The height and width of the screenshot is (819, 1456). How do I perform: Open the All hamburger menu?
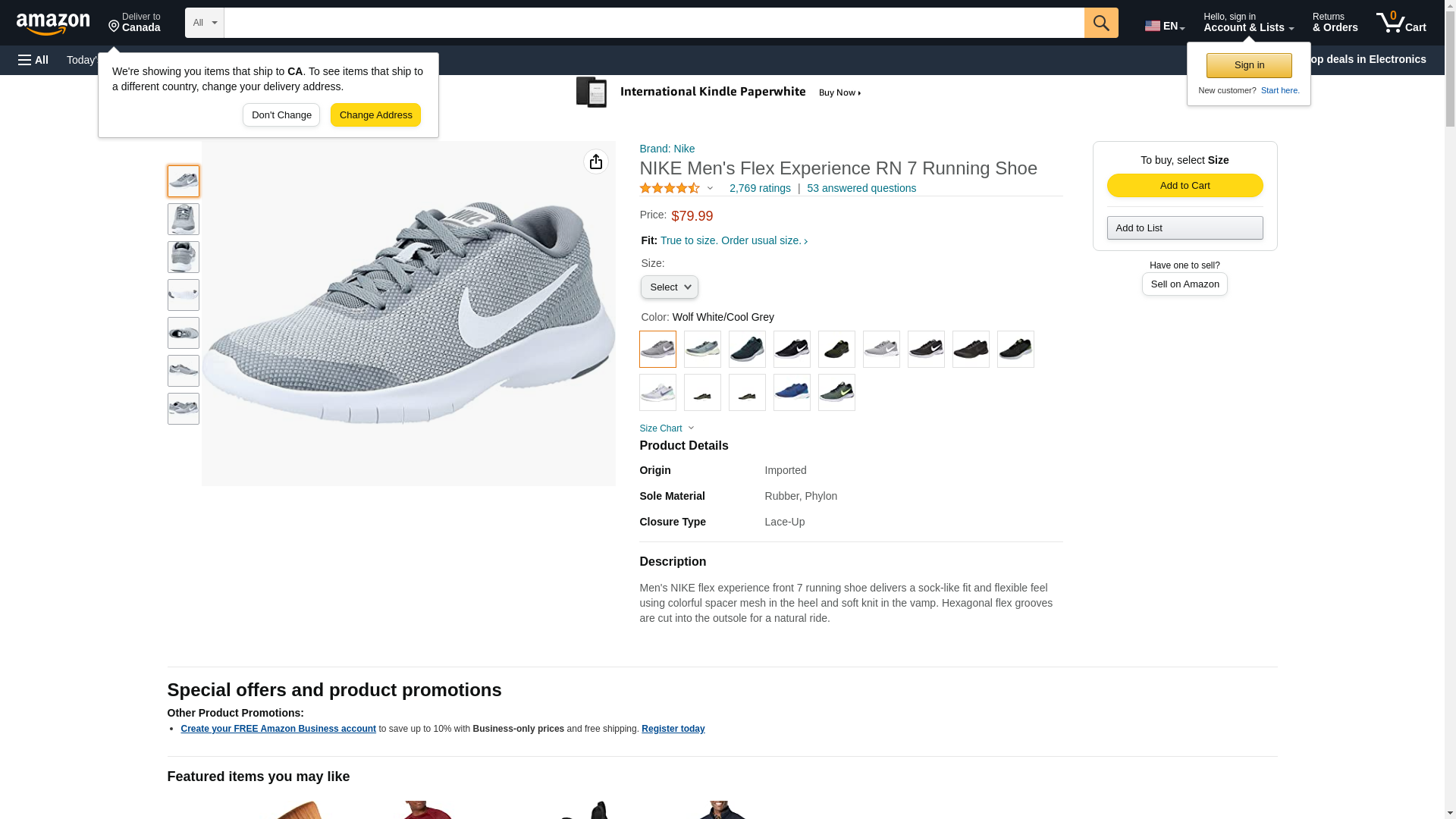(x=33, y=60)
